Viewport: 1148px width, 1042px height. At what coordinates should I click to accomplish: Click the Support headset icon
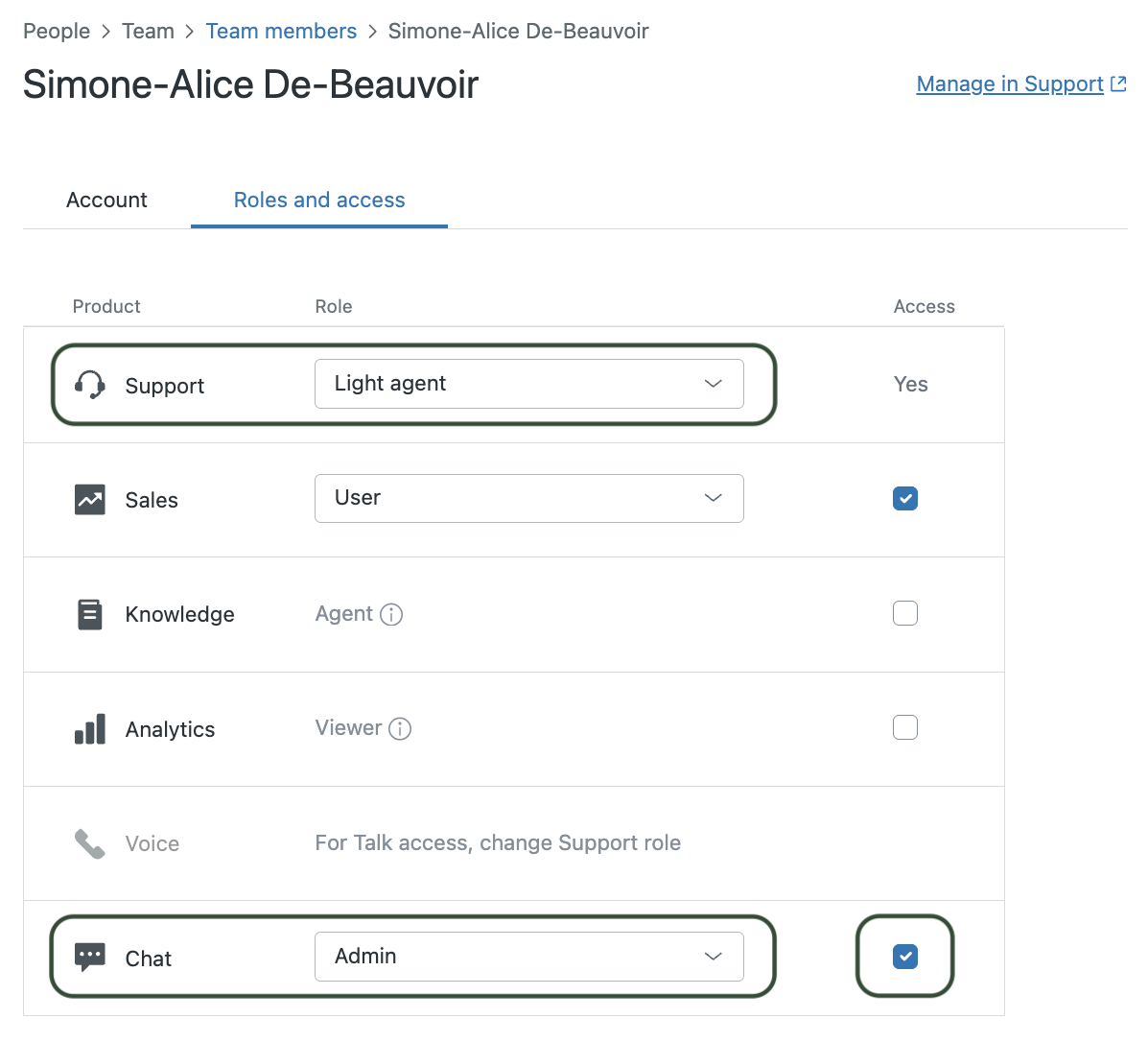89,384
